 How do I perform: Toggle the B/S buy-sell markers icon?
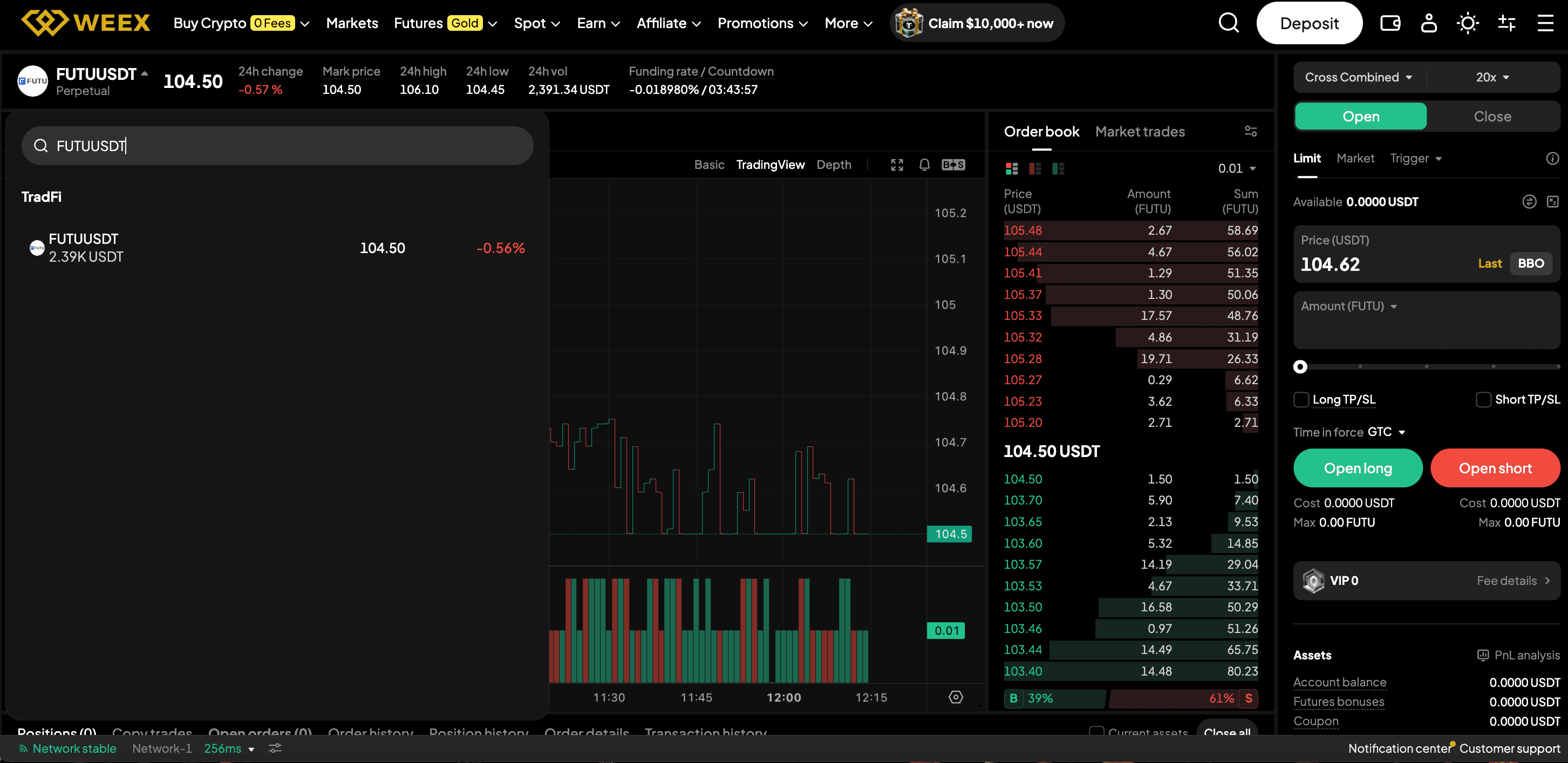click(x=953, y=165)
